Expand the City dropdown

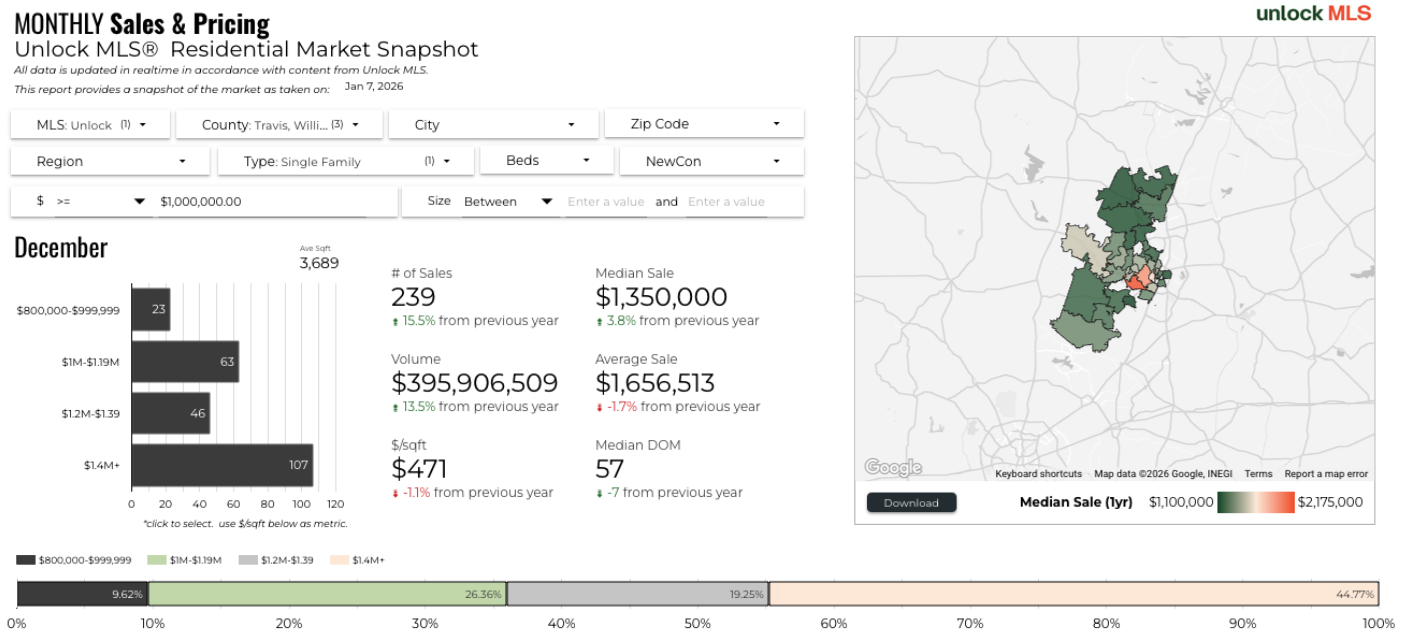492,125
